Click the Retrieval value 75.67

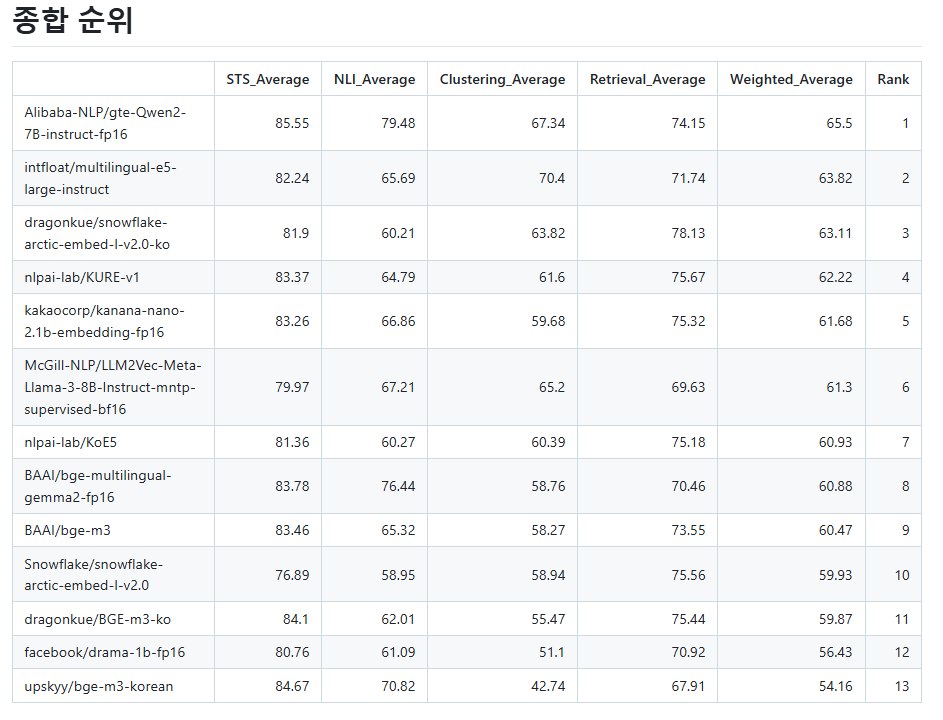click(688, 277)
